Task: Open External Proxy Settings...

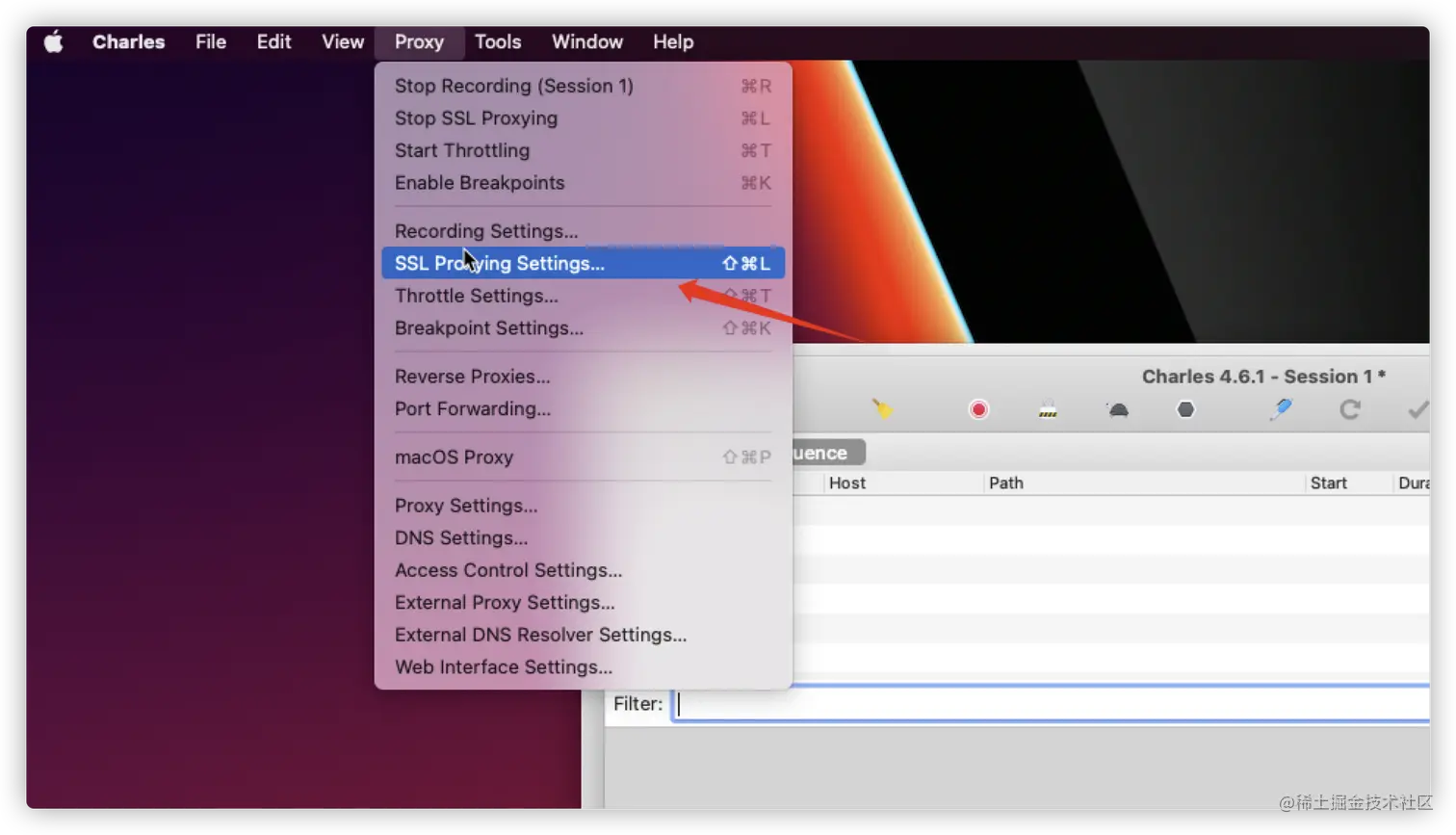Action: (x=583, y=602)
